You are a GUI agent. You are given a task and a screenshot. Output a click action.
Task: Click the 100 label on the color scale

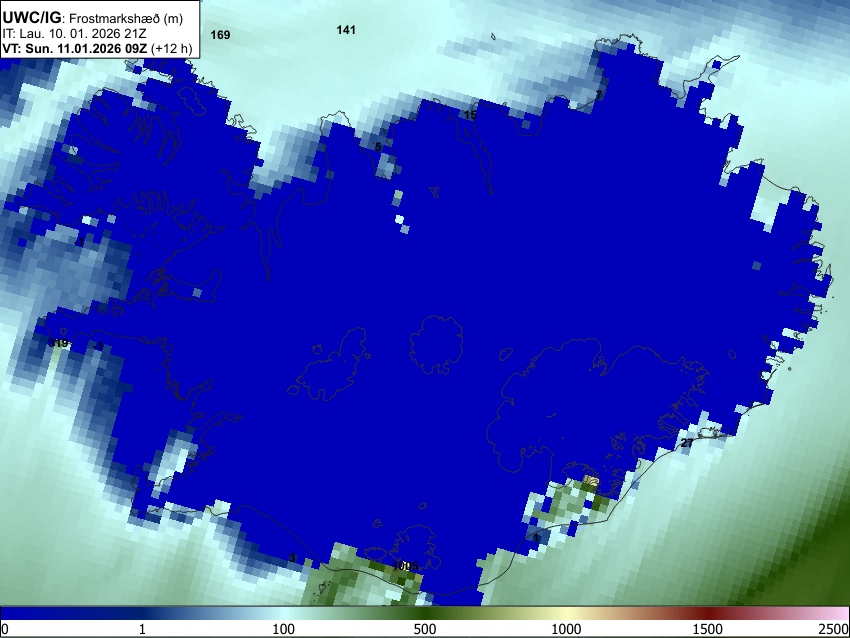click(x=283, y=629)
